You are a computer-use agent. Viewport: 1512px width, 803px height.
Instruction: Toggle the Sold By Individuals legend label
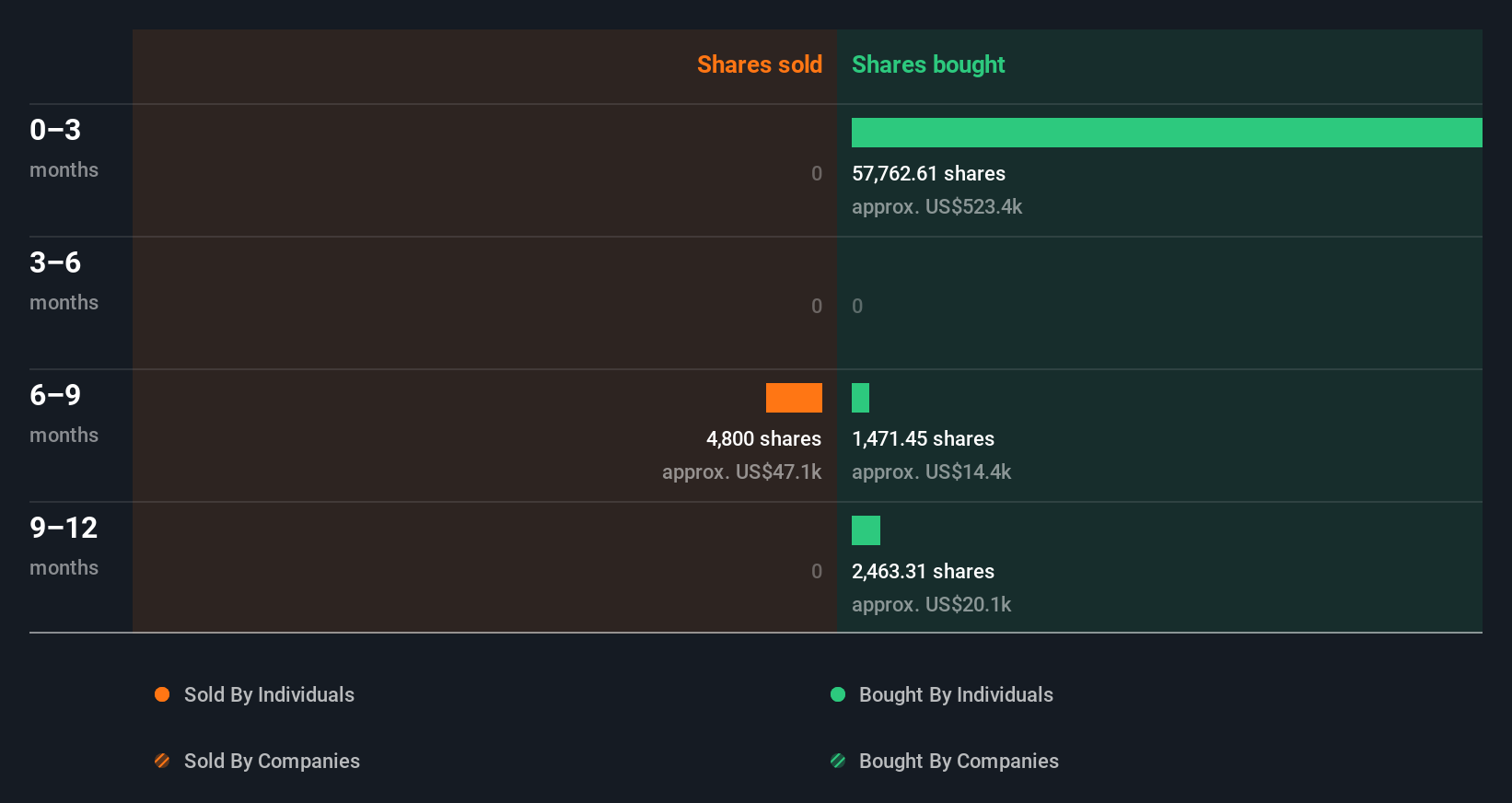269,694
